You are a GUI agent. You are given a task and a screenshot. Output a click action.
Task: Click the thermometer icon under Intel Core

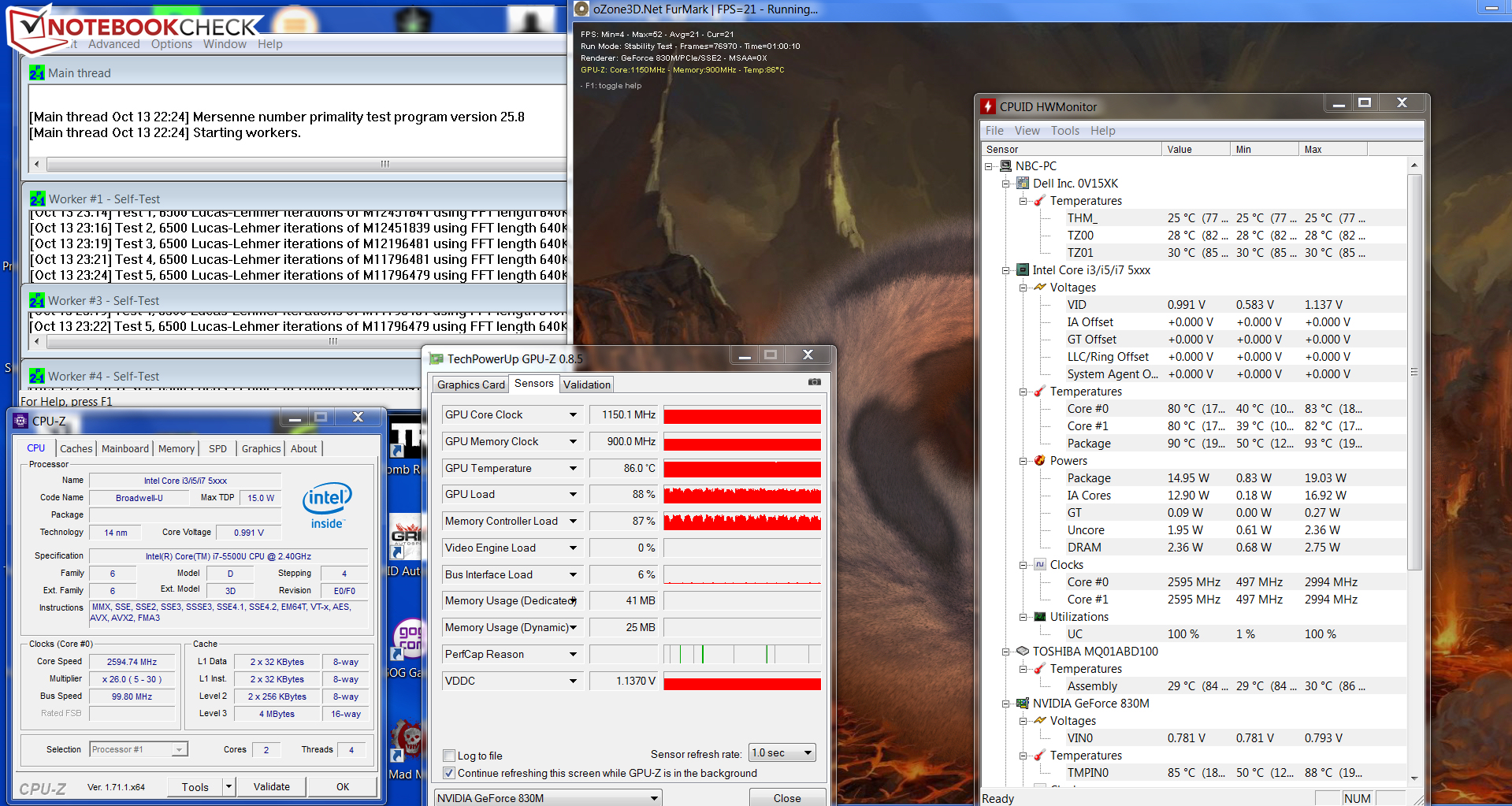coord(1040,391)
